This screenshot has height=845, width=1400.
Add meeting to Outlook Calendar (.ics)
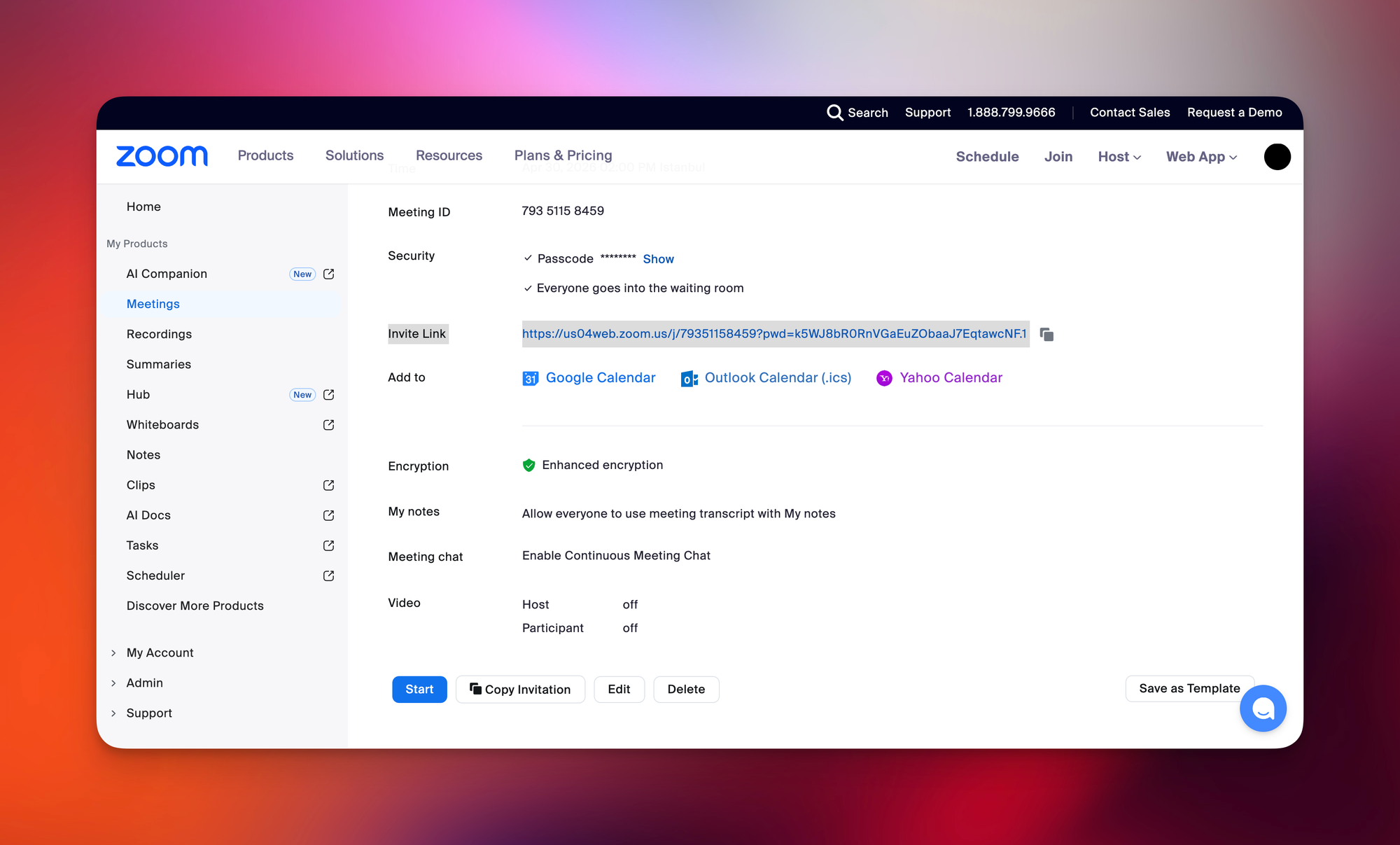pyautogui.click(x=778, y=378)
